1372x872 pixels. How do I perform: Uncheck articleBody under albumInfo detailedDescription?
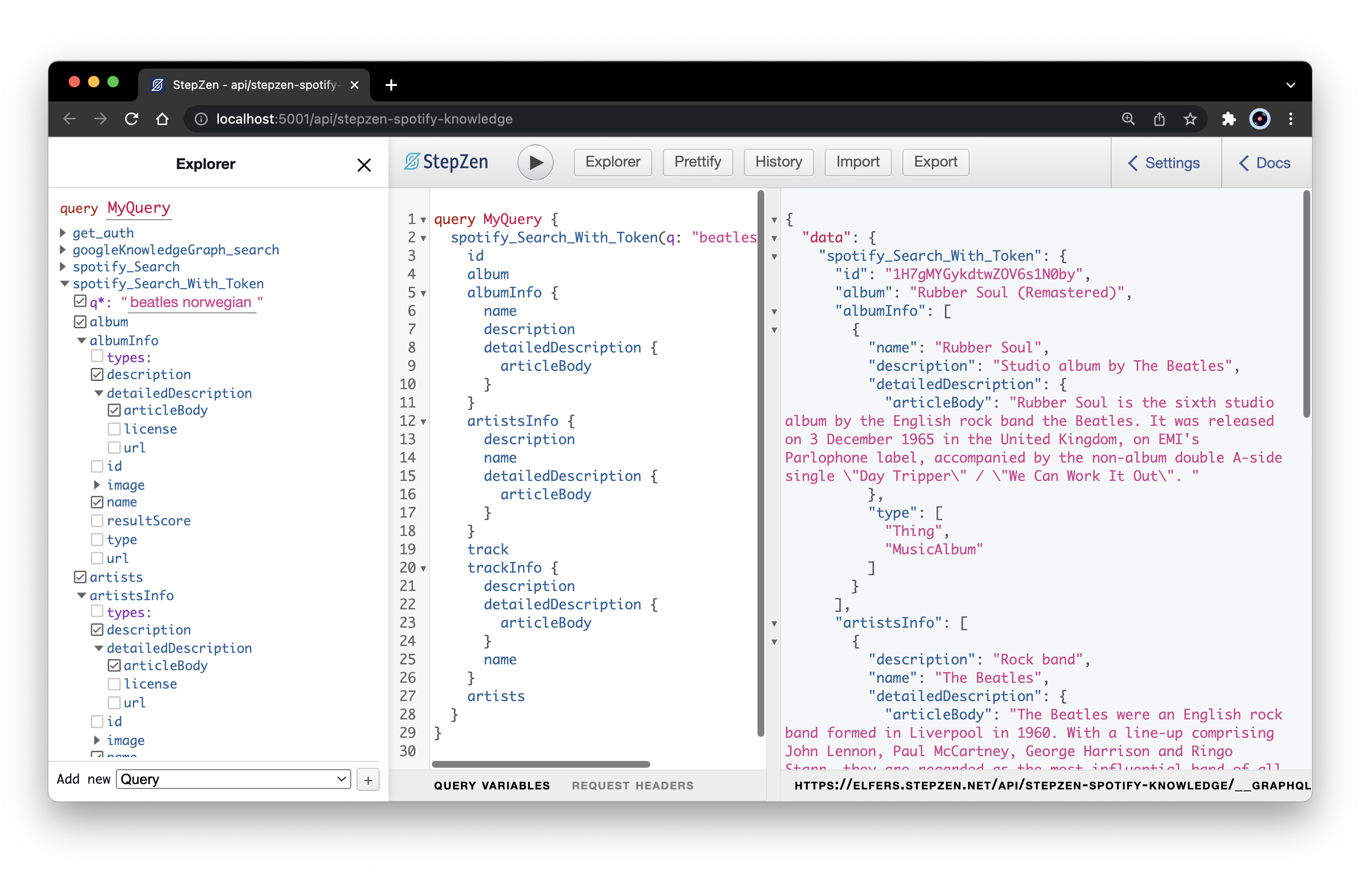[x=114, y=411]
